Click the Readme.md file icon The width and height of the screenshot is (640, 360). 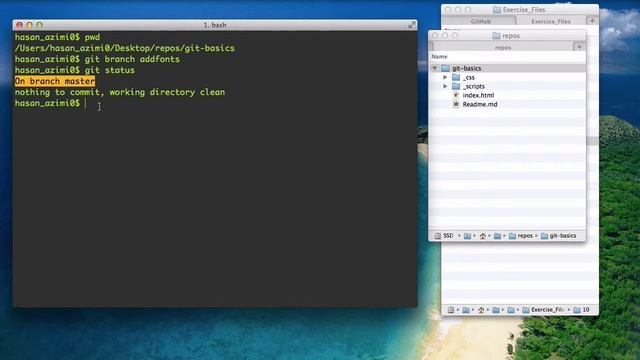point(456,104)
